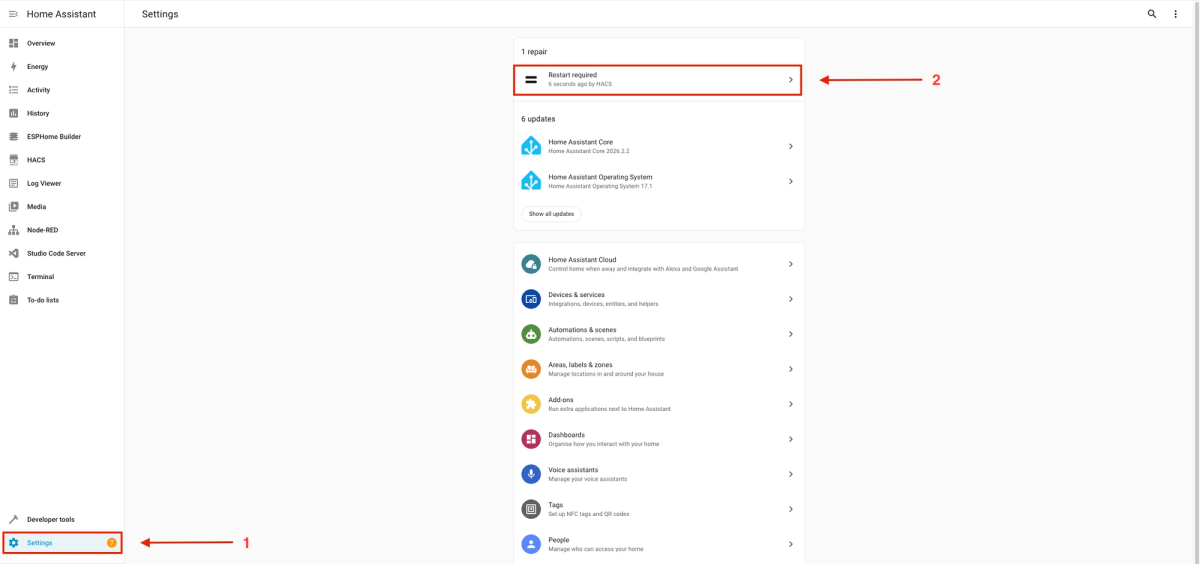Click the Home Assistant Cloud icon
The image size is (1200, 564).
(531, 264)
